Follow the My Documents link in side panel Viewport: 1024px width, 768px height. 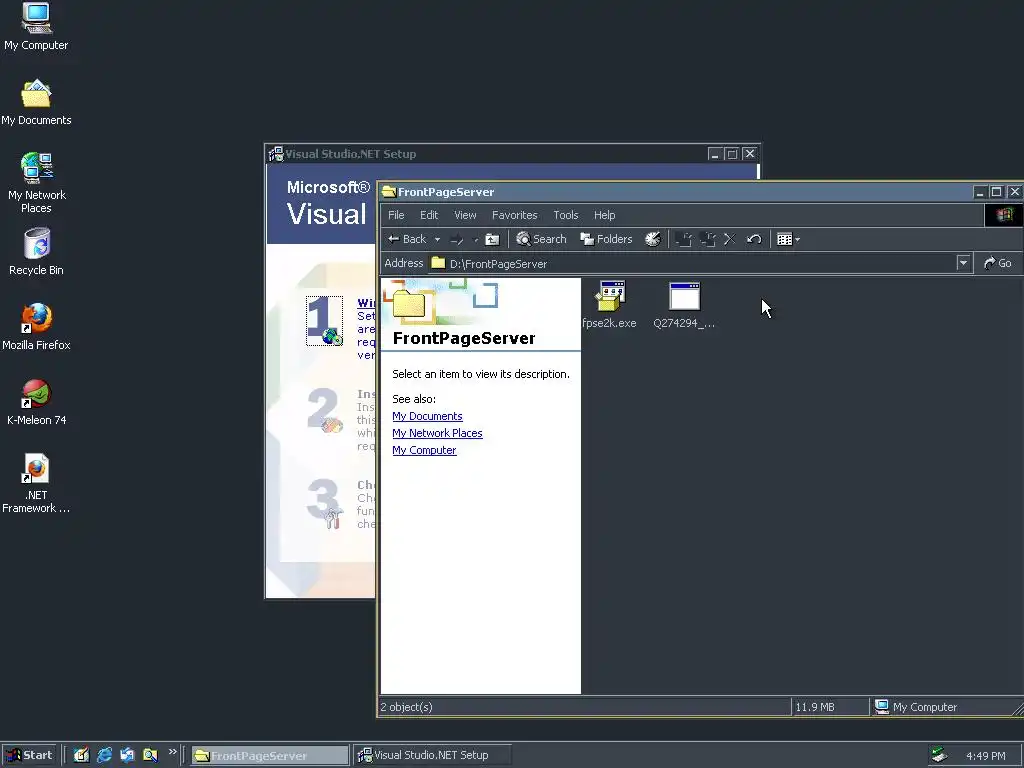click(427, 416)
